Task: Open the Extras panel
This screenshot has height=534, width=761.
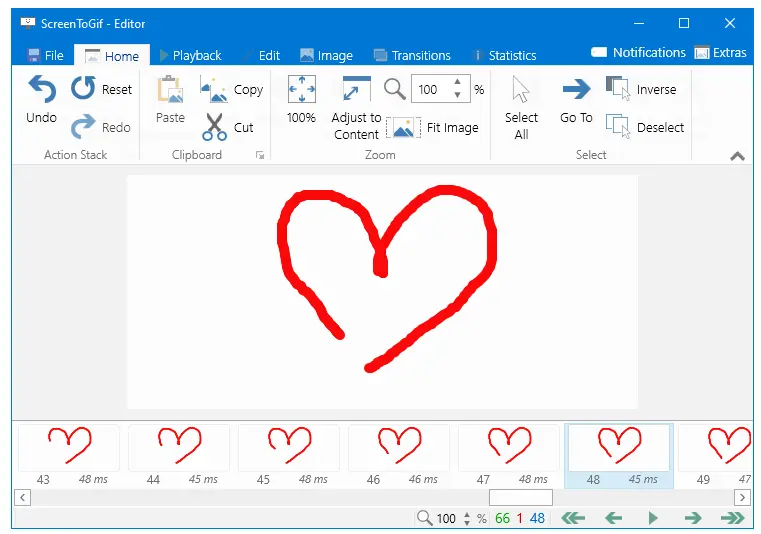Action: [x=720, y=52]
